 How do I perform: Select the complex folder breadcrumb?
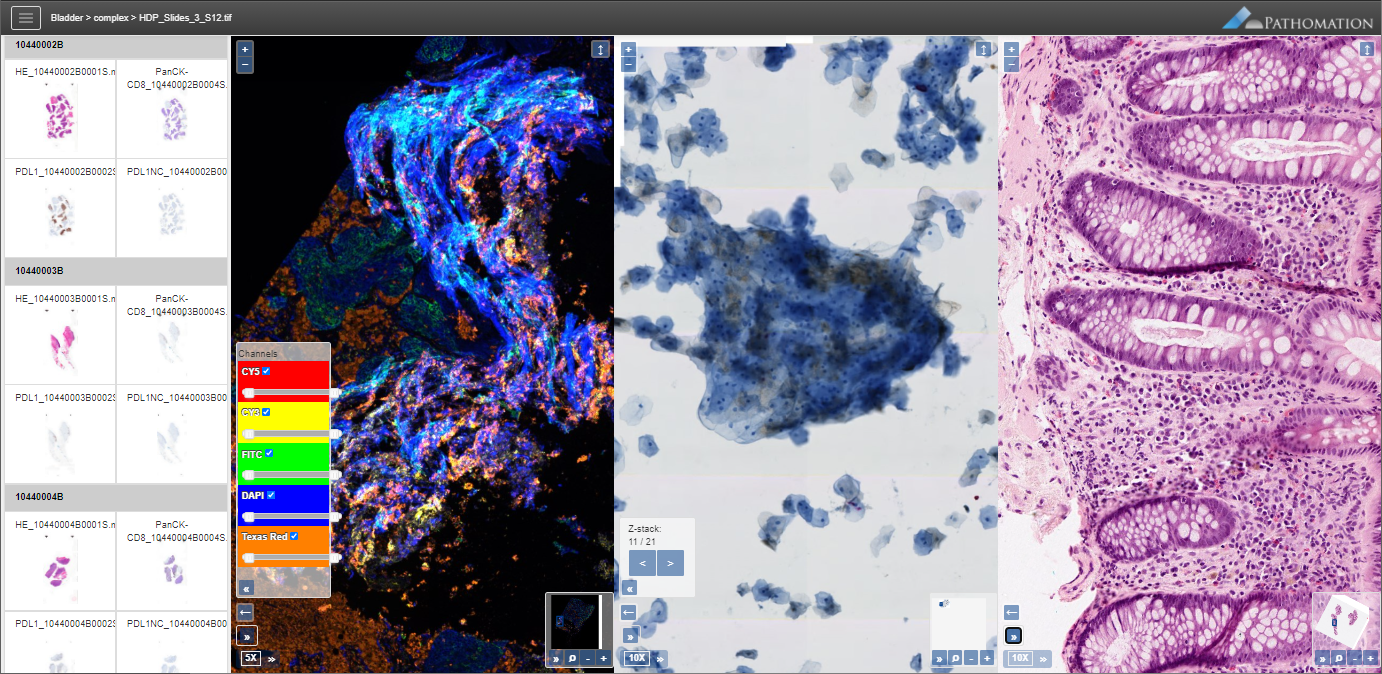pyautogui.click(x=111, y=18)
